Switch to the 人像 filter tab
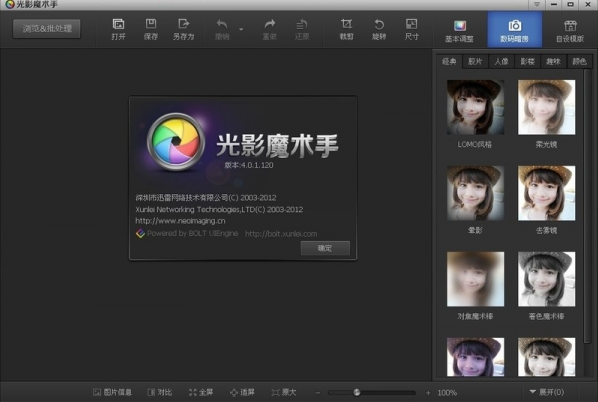 click(x=501, y=61)
